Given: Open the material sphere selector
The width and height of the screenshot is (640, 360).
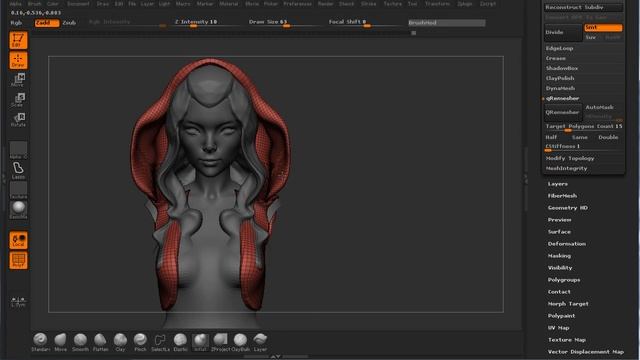Looking at the screenshot, I should point(18,210).
